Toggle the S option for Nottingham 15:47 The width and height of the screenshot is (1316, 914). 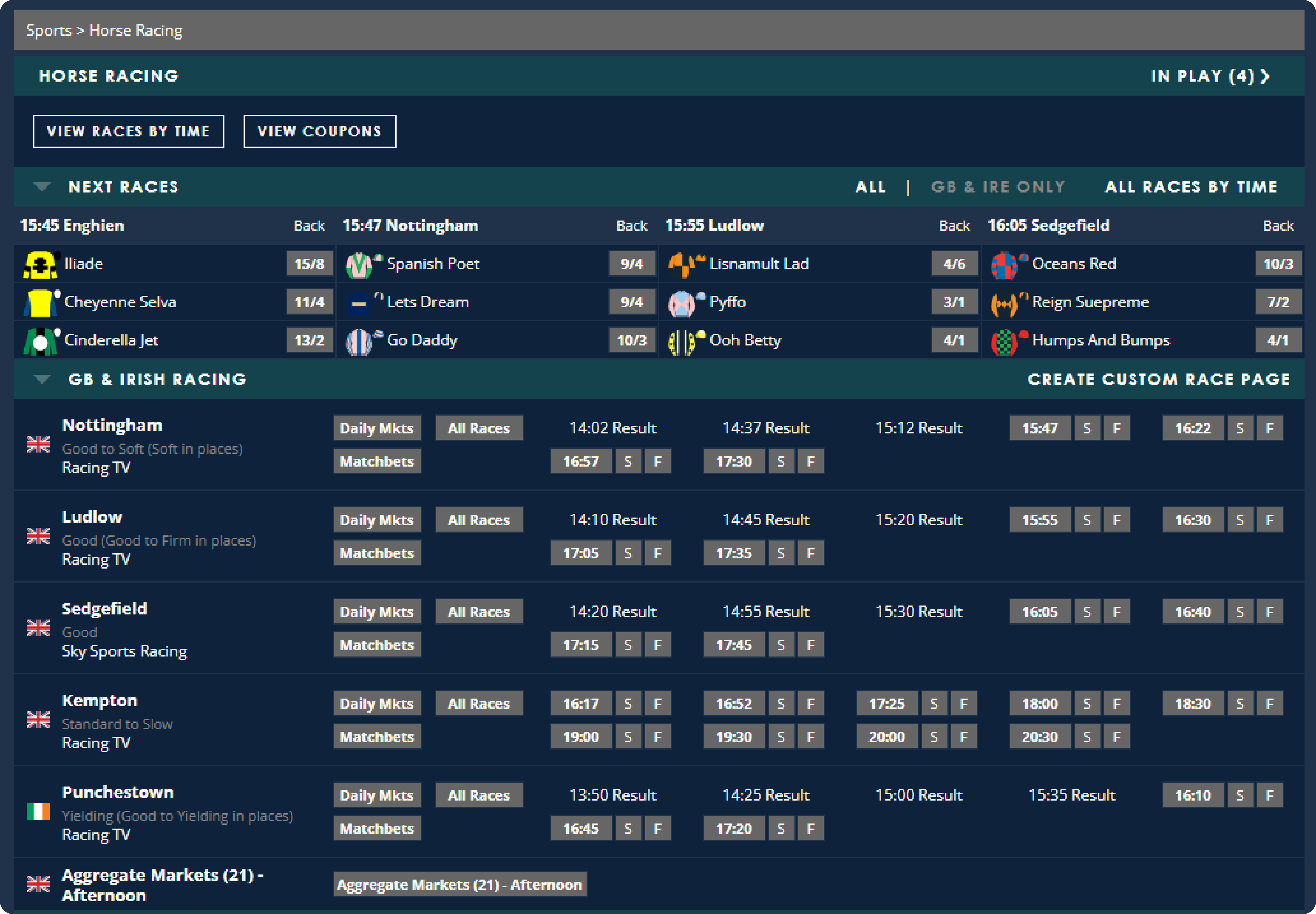(x=1087, y=428)
